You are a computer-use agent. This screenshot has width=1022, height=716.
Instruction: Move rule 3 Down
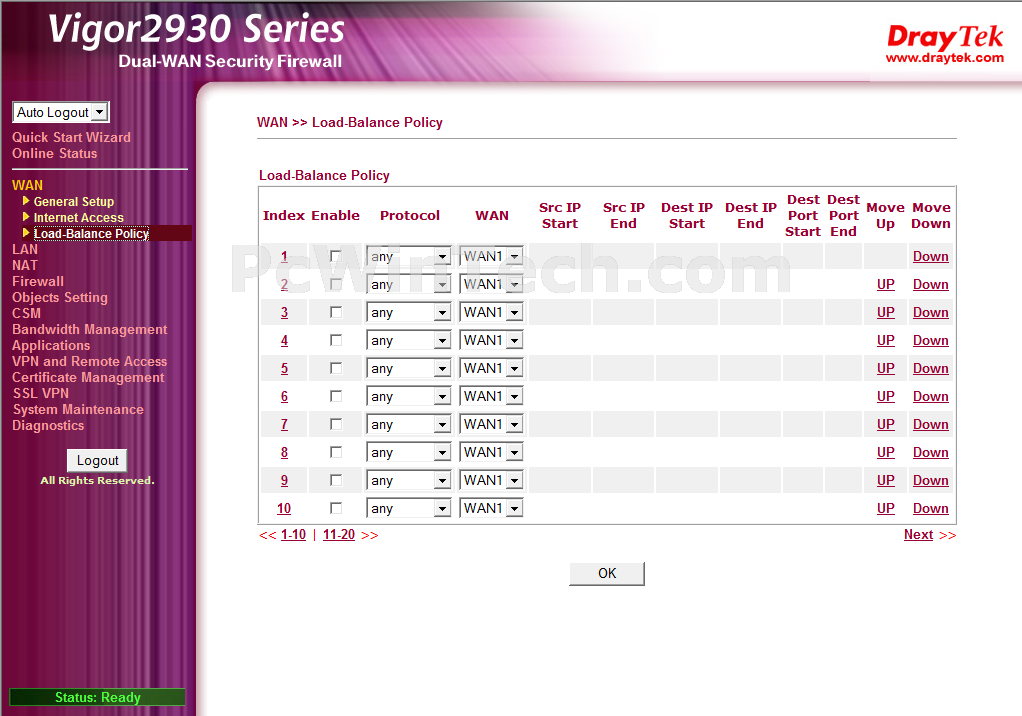(x=931, y=313)
